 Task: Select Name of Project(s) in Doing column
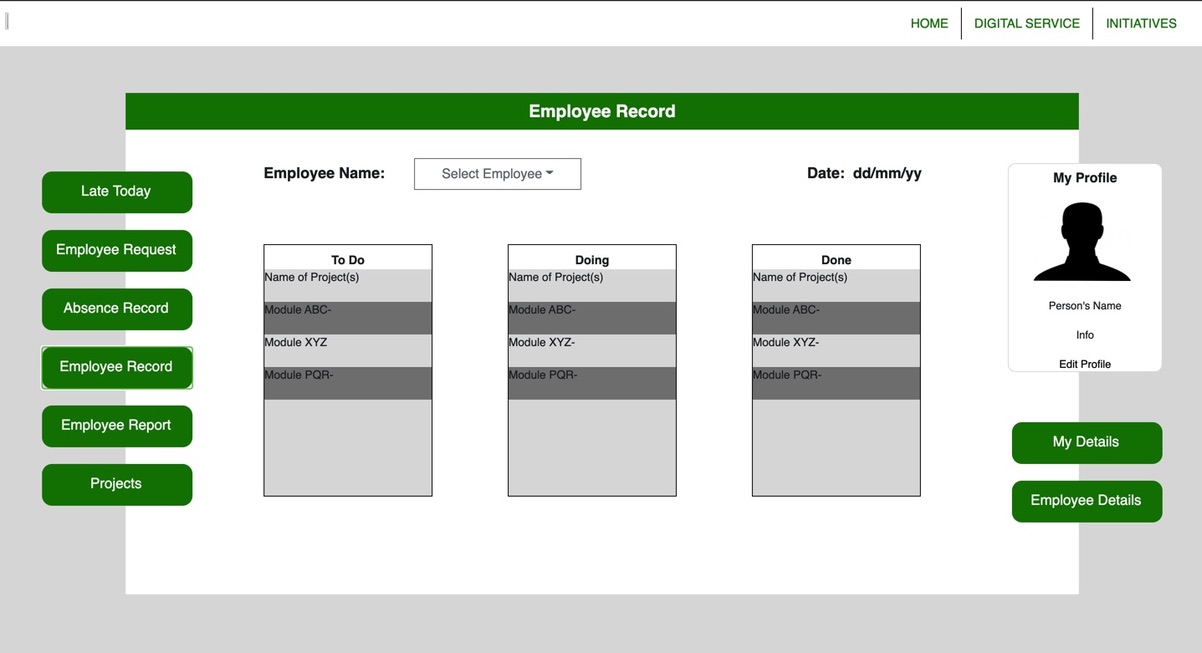pyautogui.click(x=592, y=285)
